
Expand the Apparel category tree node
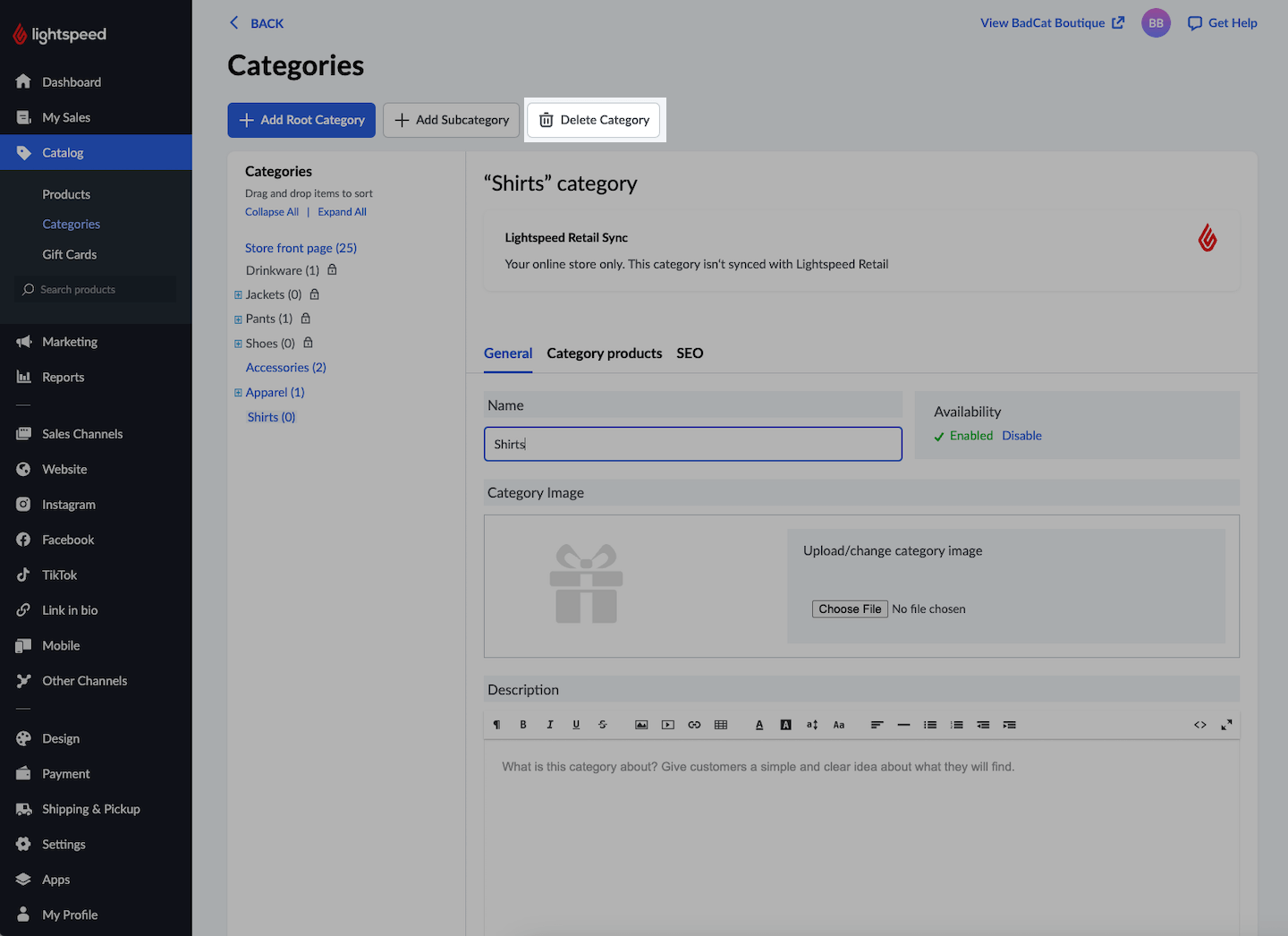click(x=238, y=393)
